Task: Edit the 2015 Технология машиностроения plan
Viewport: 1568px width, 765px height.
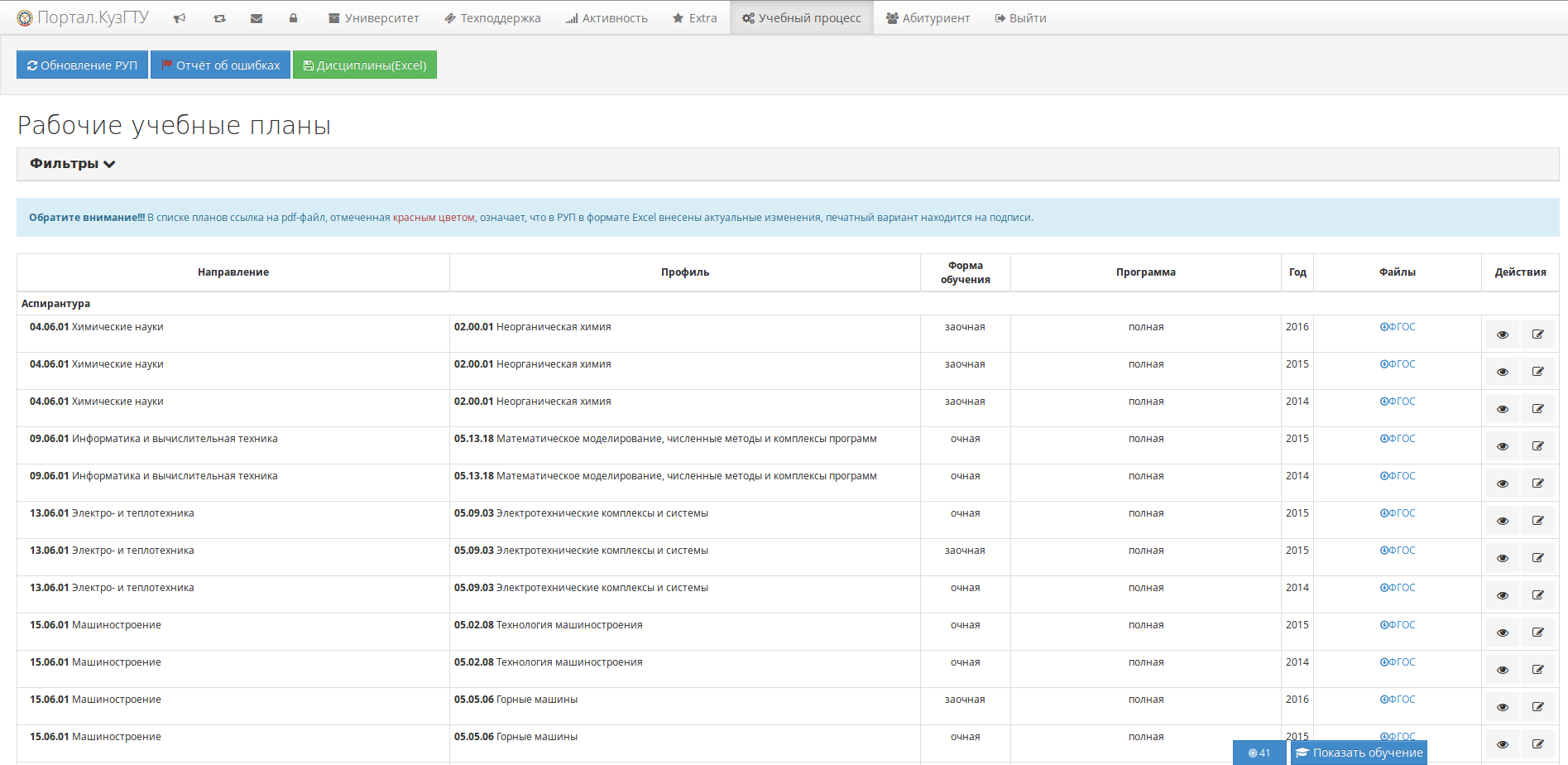Action: (x=1537, y=633)
